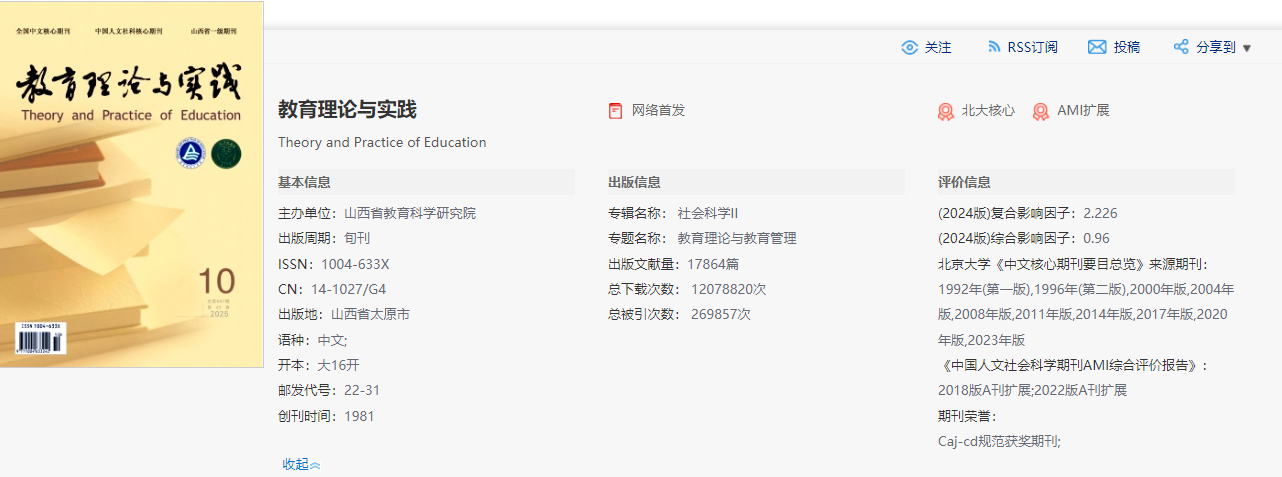Click the 开本 大16开 row
This screenshot has width=1282, height=477.
pos(320,365)
